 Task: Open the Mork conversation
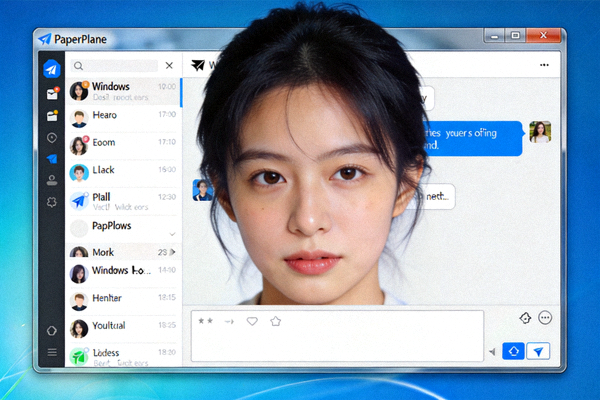pyautogui.click(x=123, y=251)
